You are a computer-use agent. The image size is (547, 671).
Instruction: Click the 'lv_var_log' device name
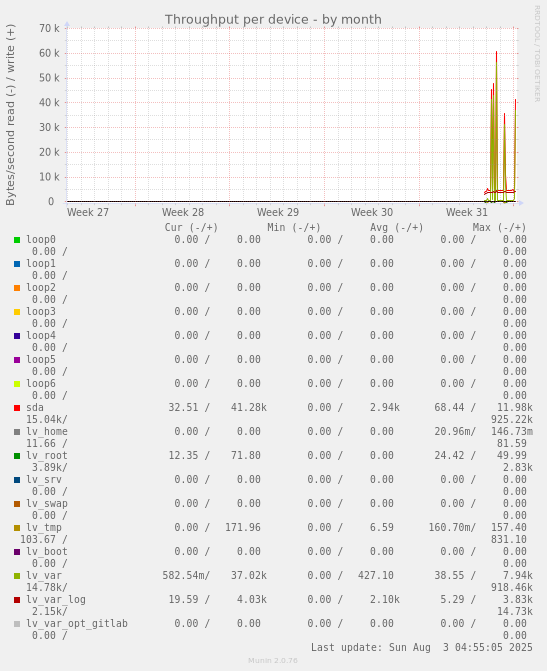pos(56,600)
